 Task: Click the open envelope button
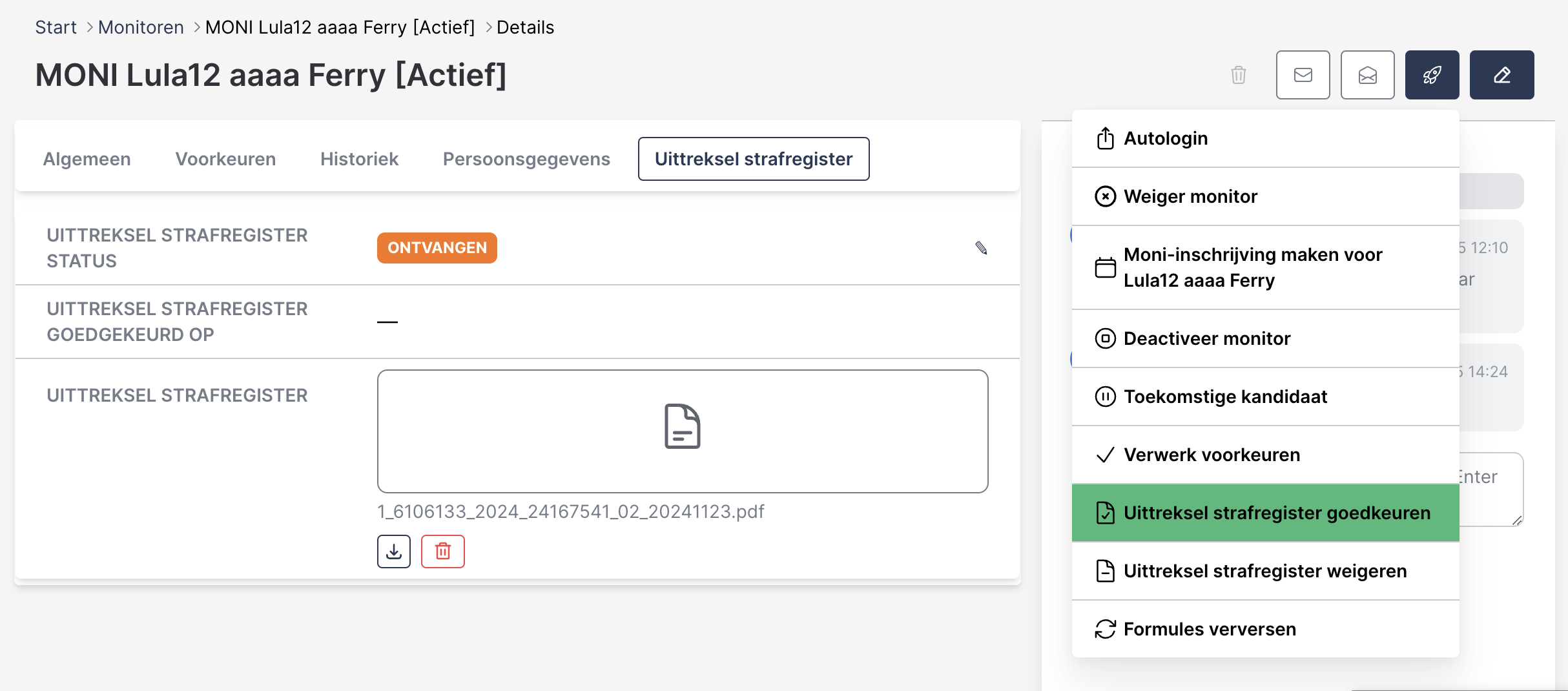1367,75
